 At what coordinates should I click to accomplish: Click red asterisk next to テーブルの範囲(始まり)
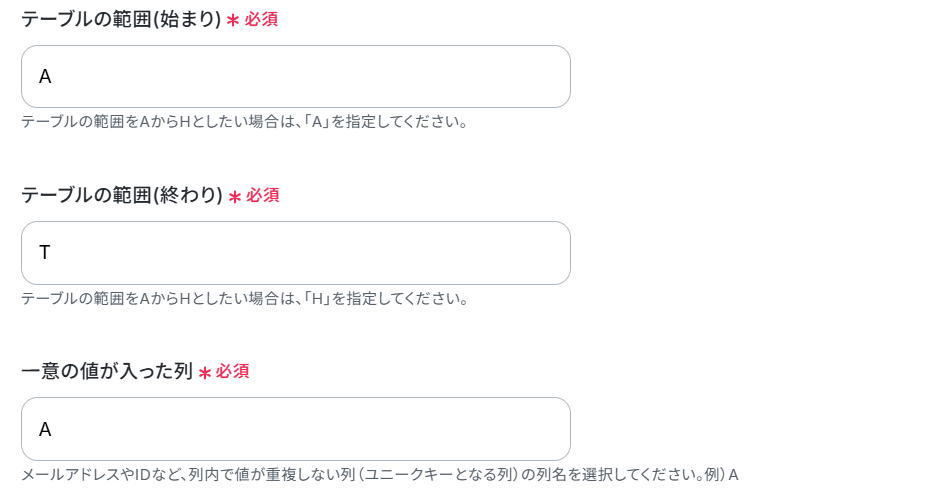pos(233,21)
